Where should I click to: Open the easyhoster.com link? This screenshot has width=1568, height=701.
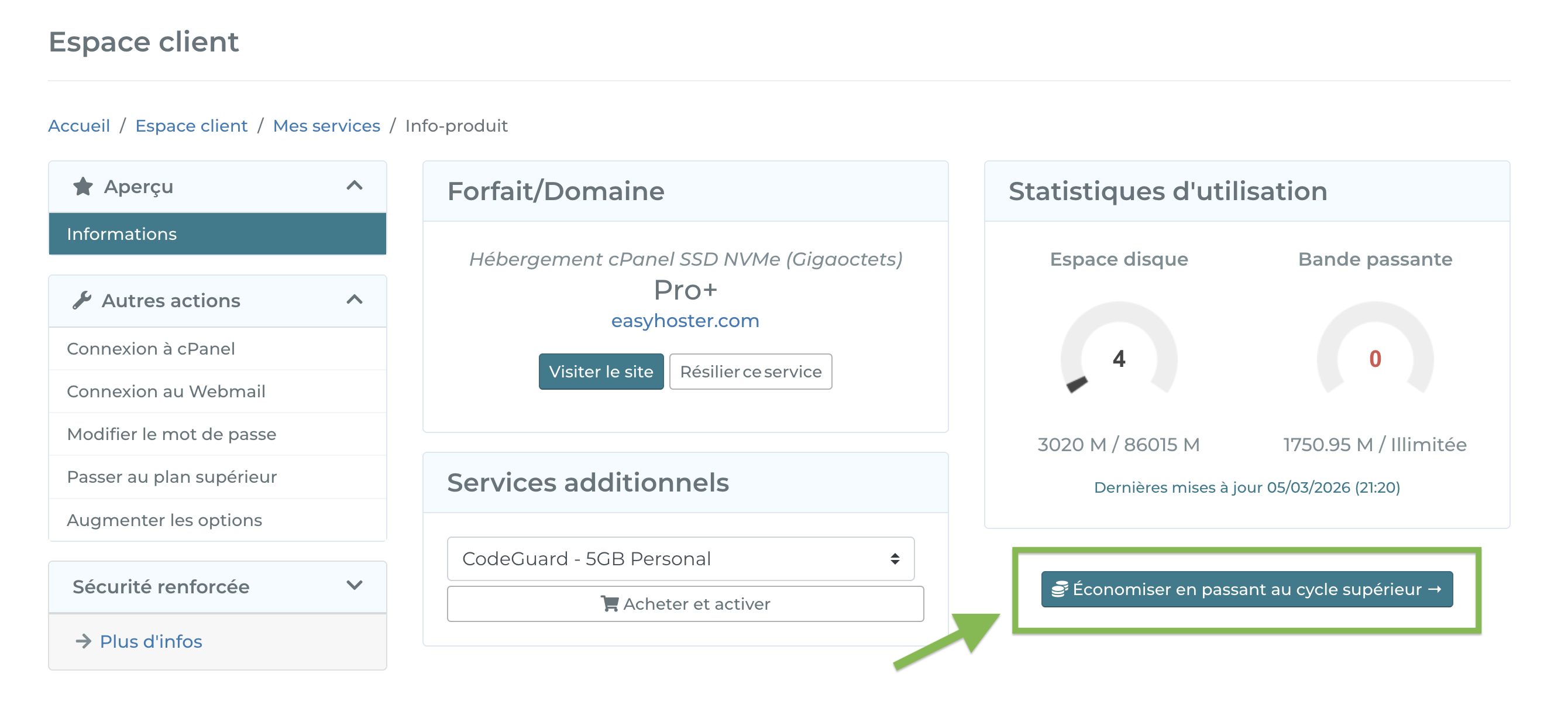click(685, 320)
